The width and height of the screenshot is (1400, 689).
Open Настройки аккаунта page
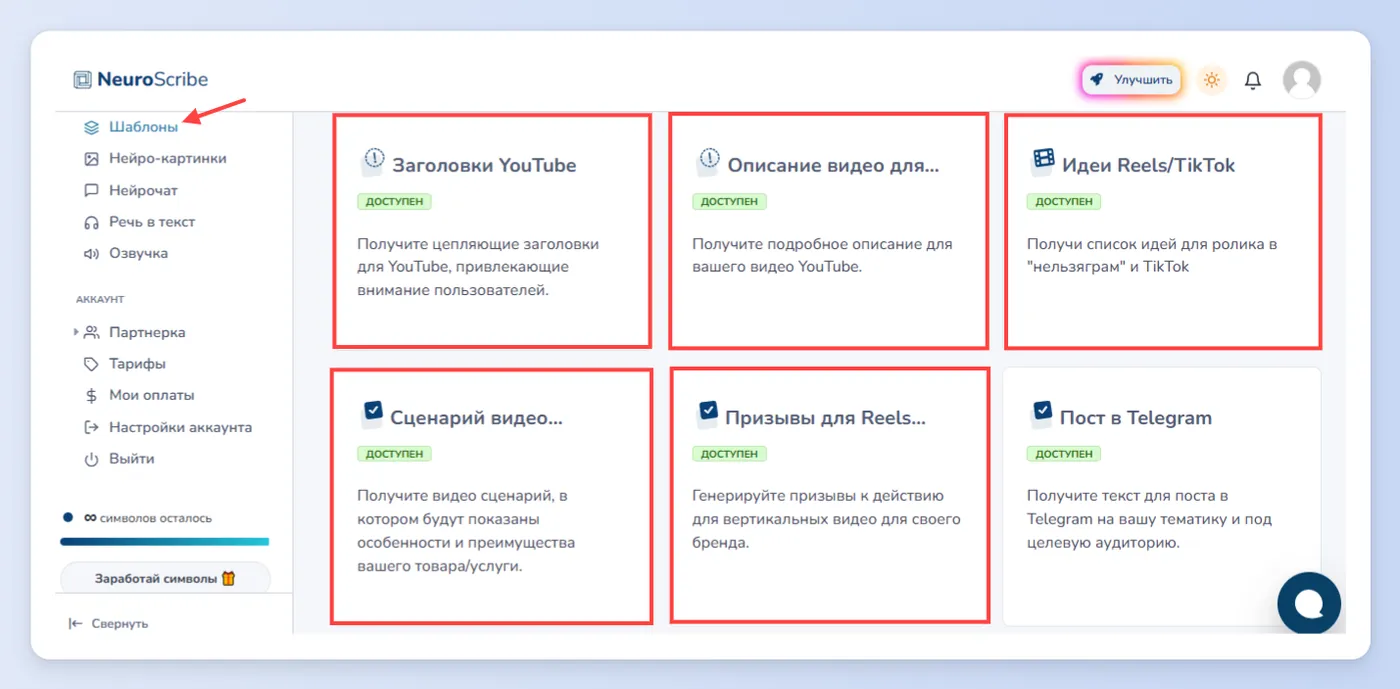[x=181, y=428]
